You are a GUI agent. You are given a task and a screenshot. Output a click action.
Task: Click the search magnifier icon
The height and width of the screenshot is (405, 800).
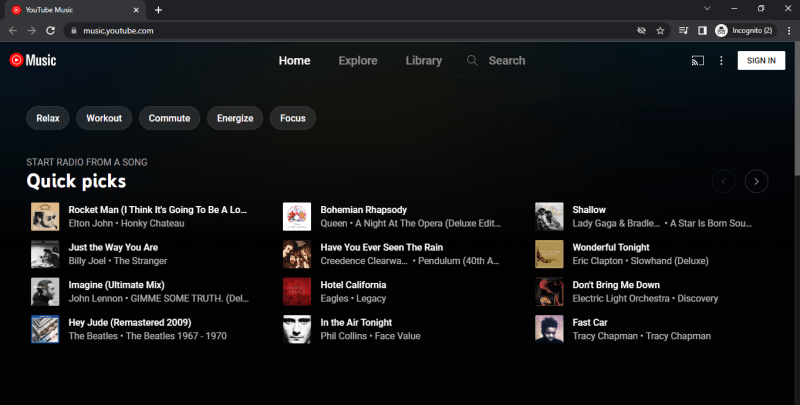(x=472, y=60)
